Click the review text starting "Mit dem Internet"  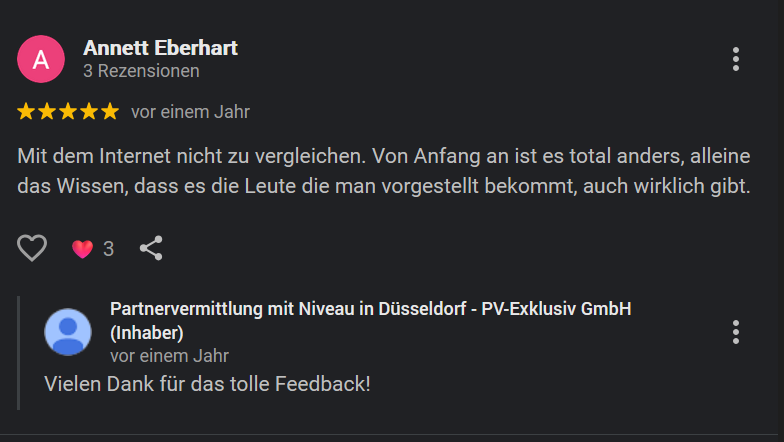coord(383,171)
